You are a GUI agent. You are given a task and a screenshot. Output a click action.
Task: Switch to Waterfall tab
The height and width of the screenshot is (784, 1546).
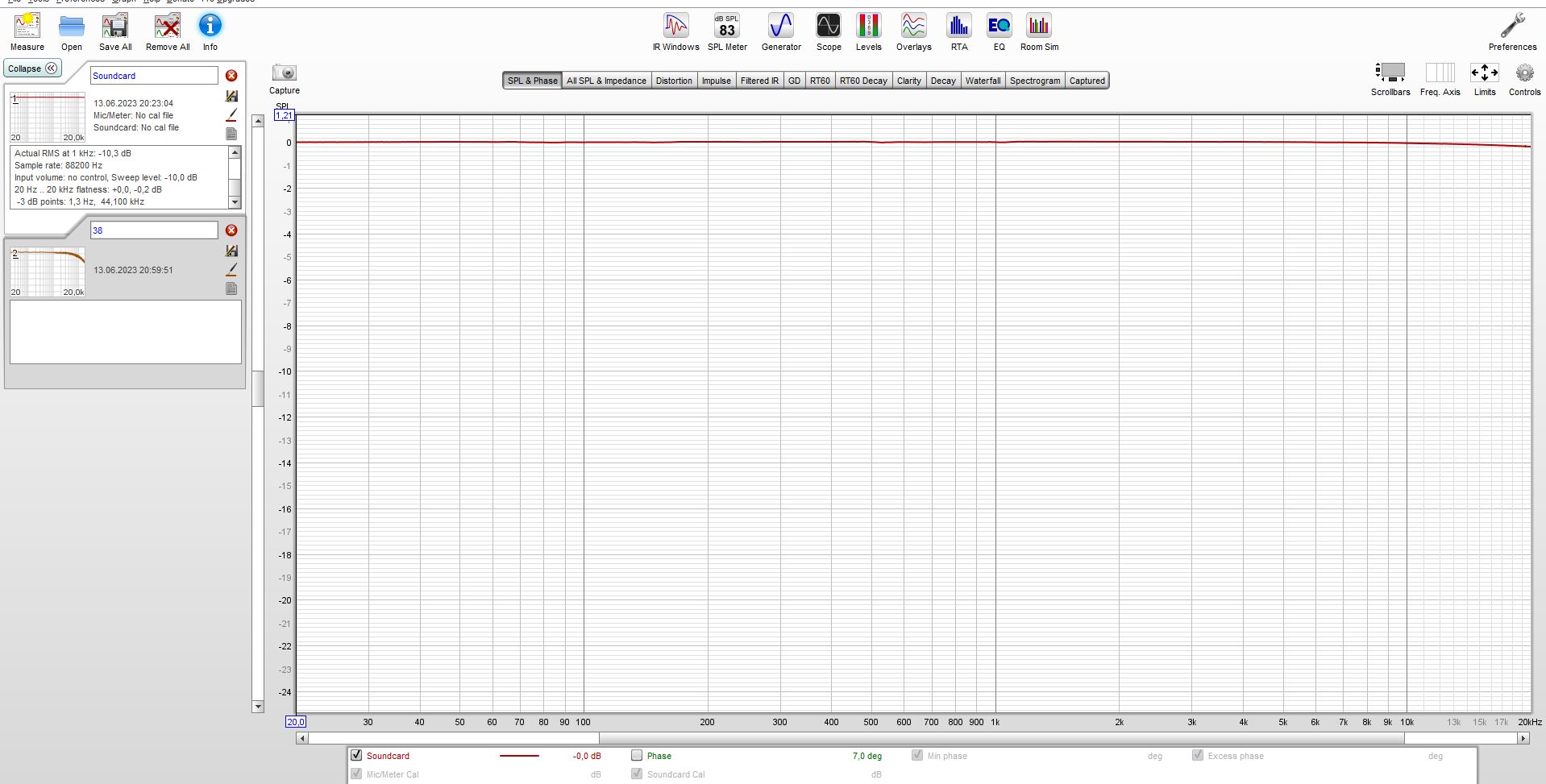click(983, 81)
